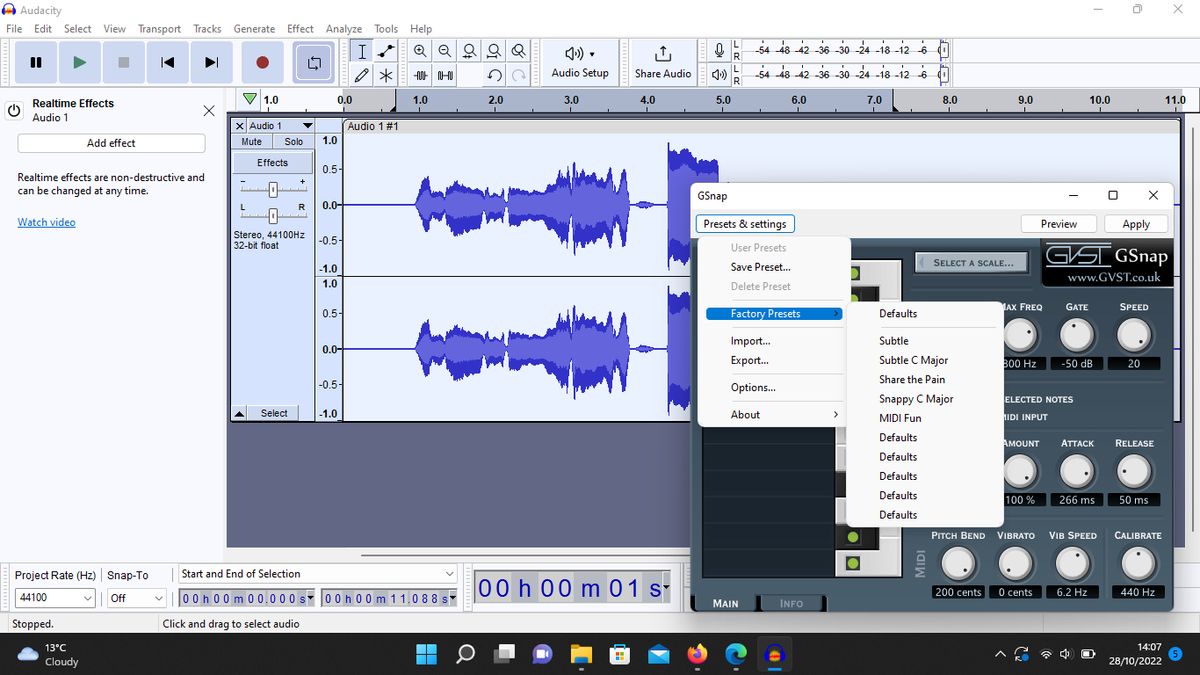The height and width of the screenshot is (675, 1200).
Task: Open the Snap-To dropdown
Action: [x=136, y=597]
